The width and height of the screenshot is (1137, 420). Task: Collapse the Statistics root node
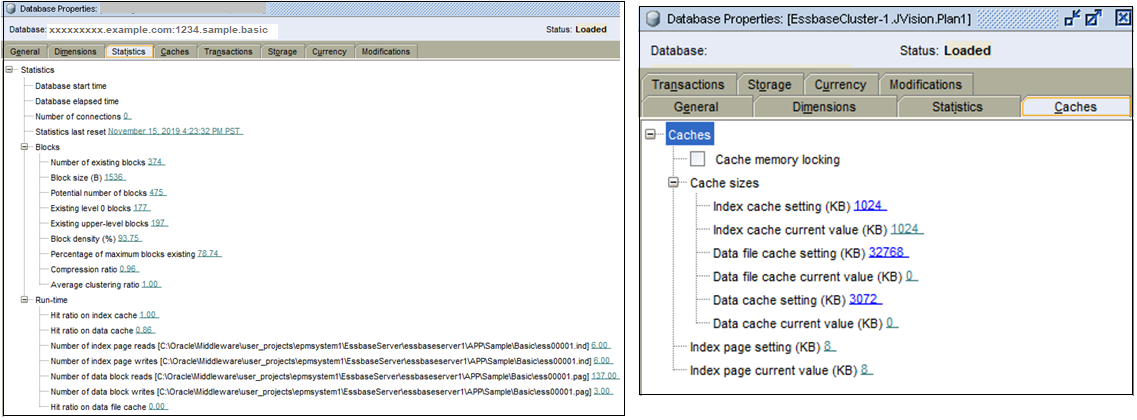click(9, 70)
